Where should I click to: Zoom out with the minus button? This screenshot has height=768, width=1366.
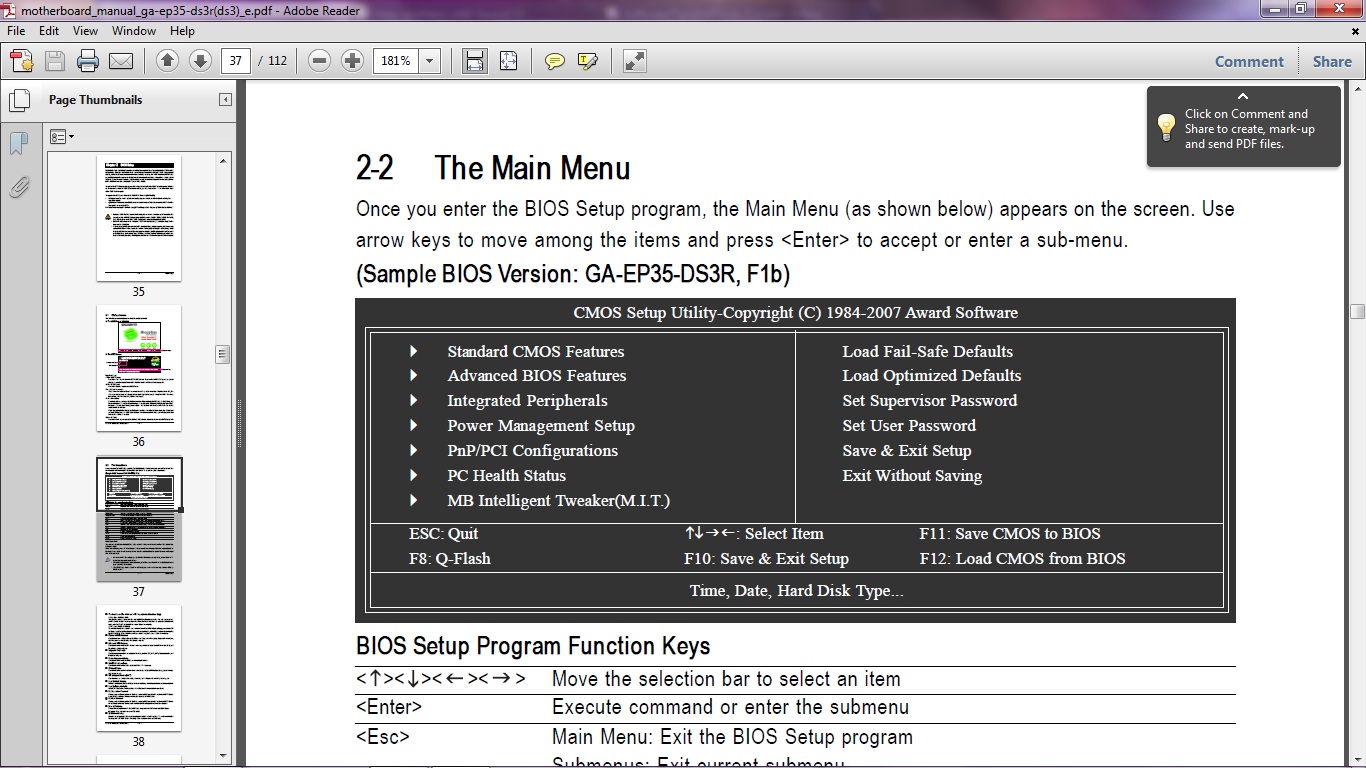(319, 61)
